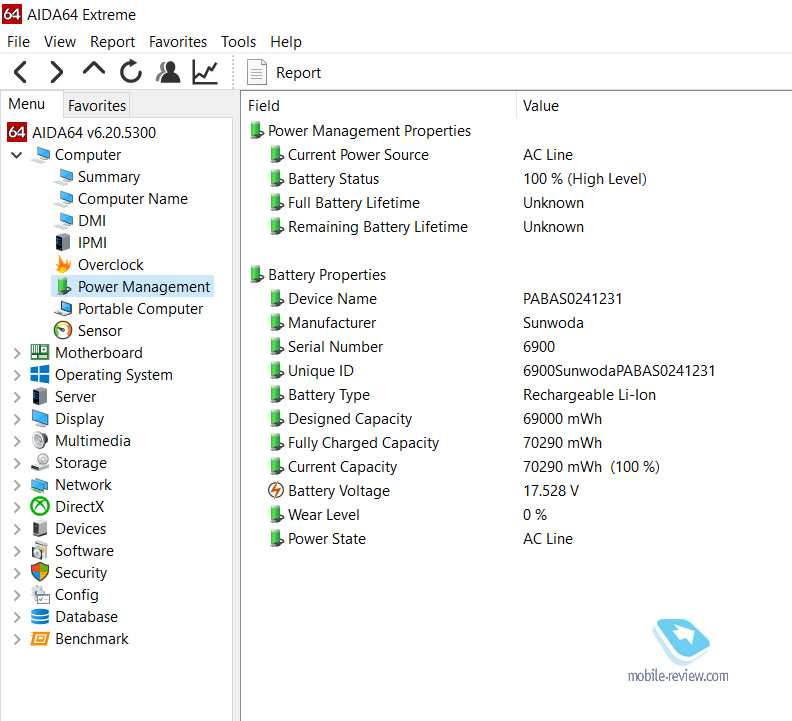The width and height of the screenshot is (792, 721).
Task: Expand the Software tree node
Action: [17, 551]
